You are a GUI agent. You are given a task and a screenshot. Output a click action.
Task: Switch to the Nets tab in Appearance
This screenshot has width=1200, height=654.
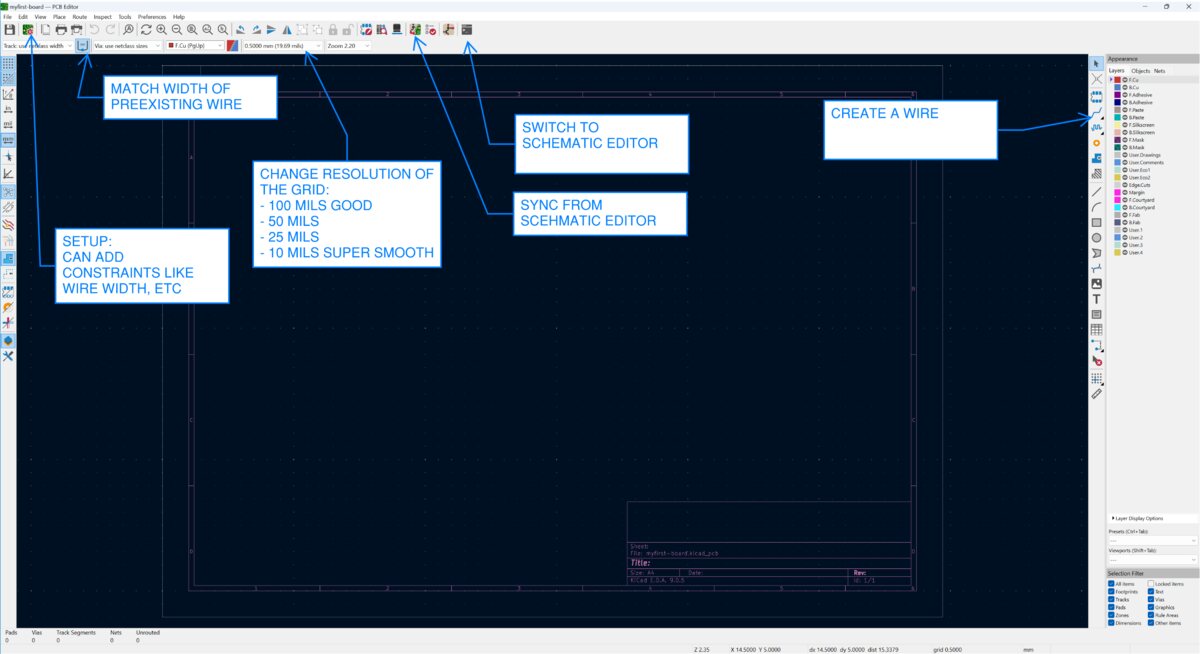click(x=1157, y=71)
